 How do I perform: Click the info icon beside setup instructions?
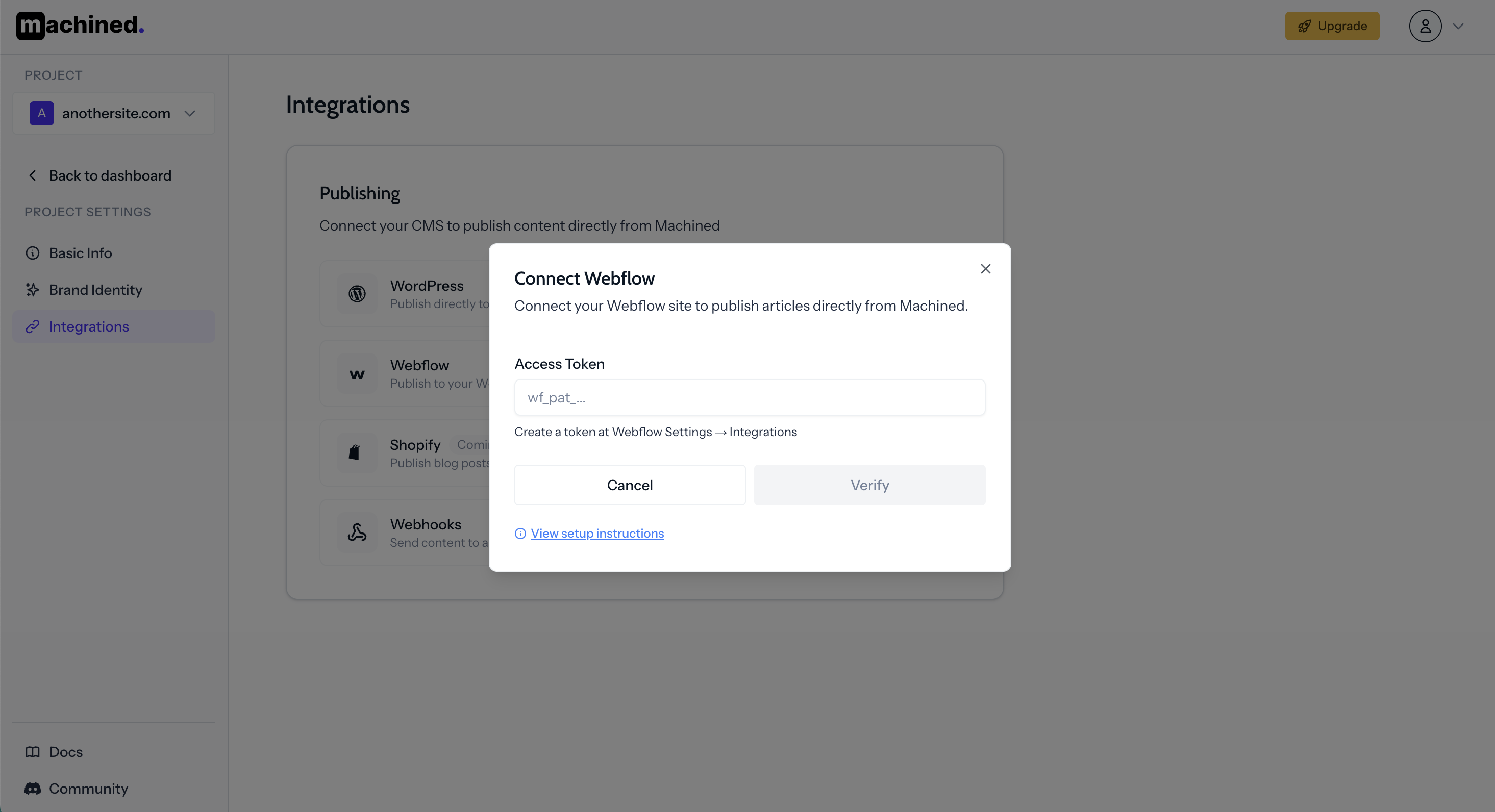coord(520,534)
